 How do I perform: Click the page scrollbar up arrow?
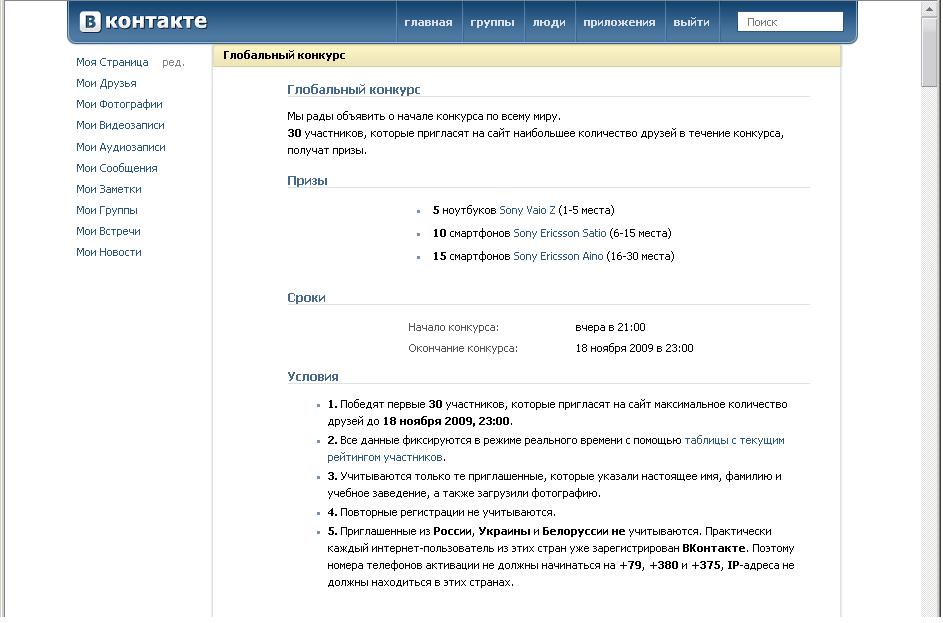click(930, 8)
